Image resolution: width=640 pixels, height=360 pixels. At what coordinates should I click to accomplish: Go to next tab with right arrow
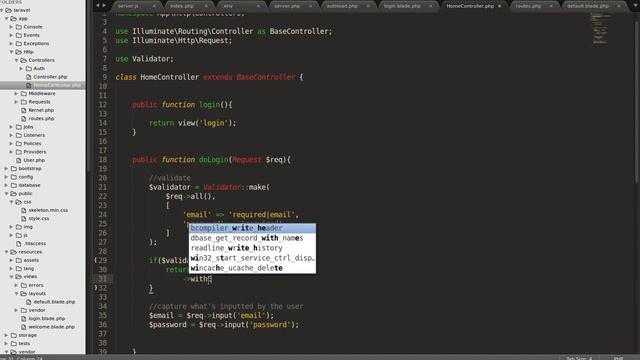pyautogui.click(x=104, y=6)
